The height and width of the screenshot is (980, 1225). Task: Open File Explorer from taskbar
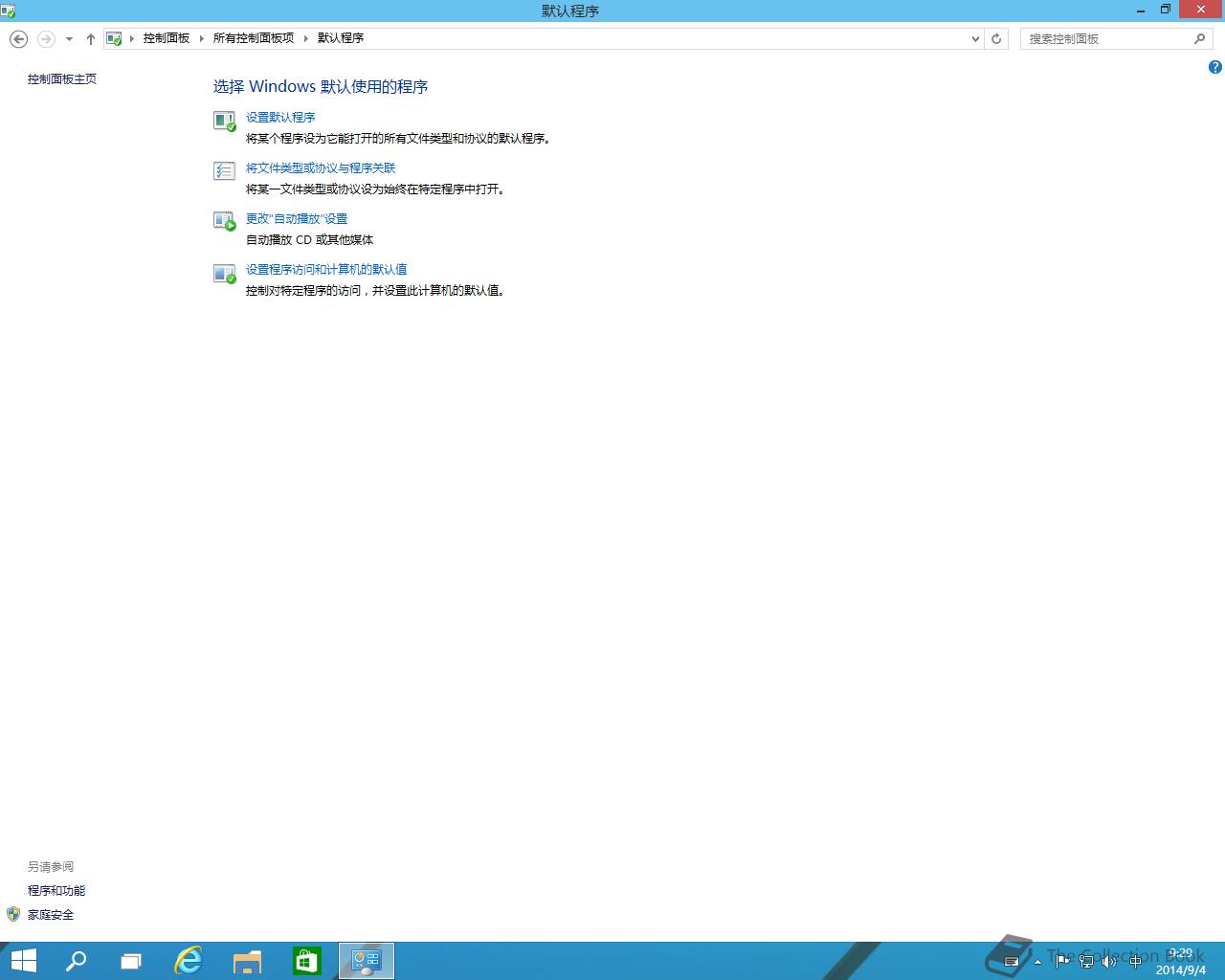click(x=247, y=961)
